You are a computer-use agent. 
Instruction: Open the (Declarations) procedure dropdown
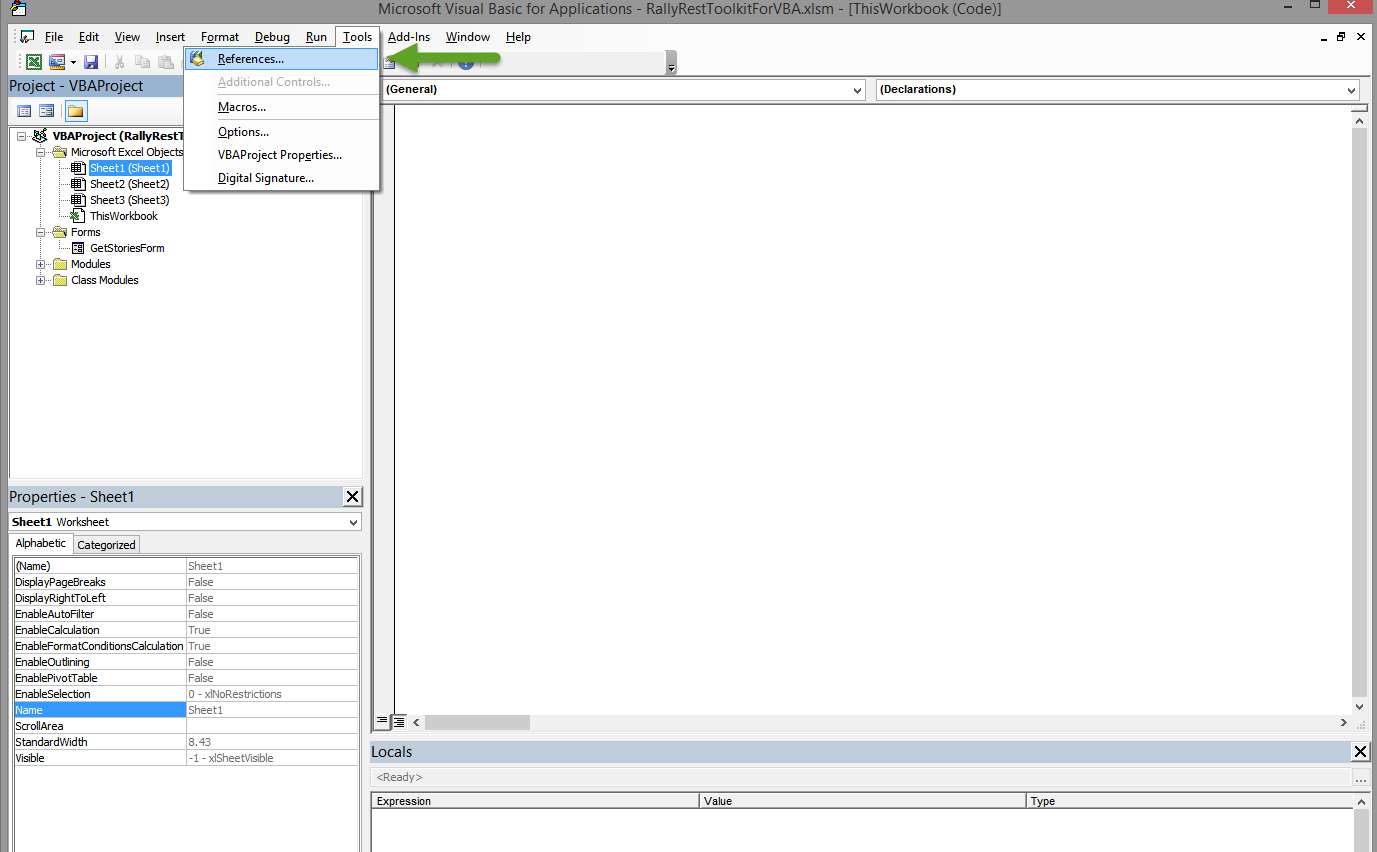(1351, 90)
